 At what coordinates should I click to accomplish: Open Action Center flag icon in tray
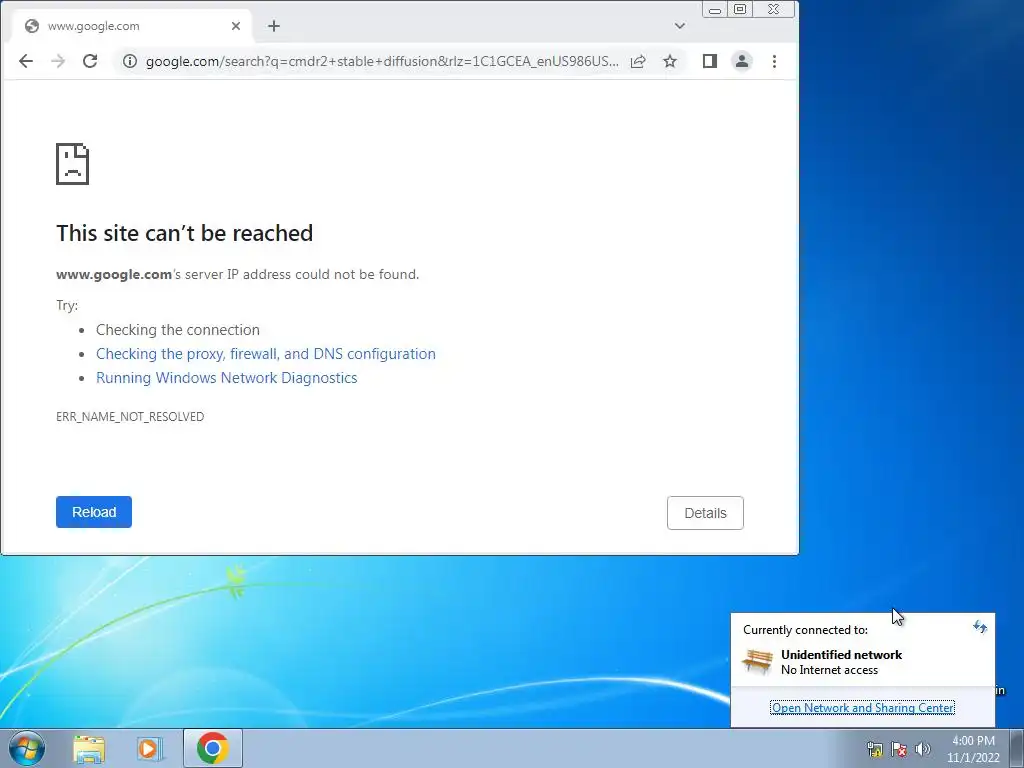pos(899,749)
